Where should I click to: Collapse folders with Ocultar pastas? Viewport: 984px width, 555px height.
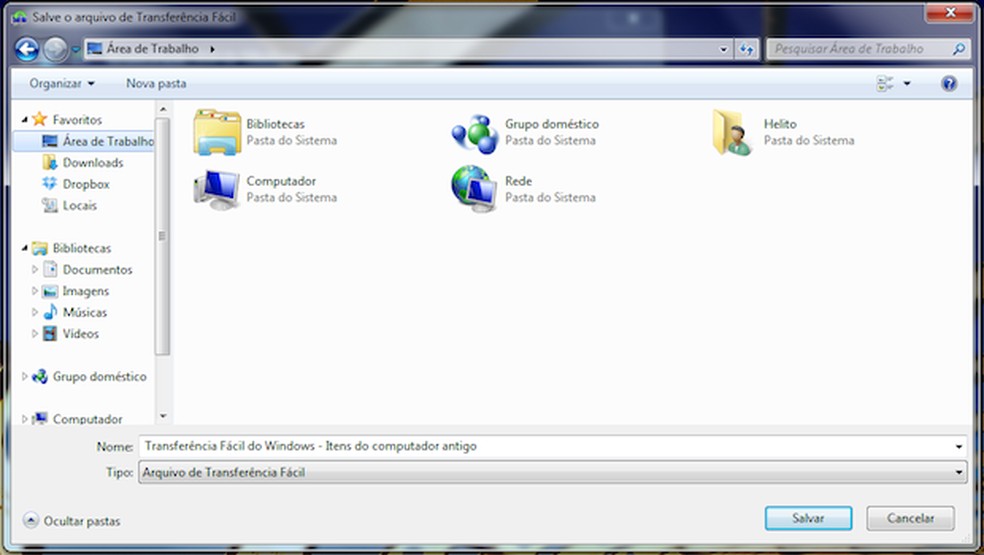point(72,520)
